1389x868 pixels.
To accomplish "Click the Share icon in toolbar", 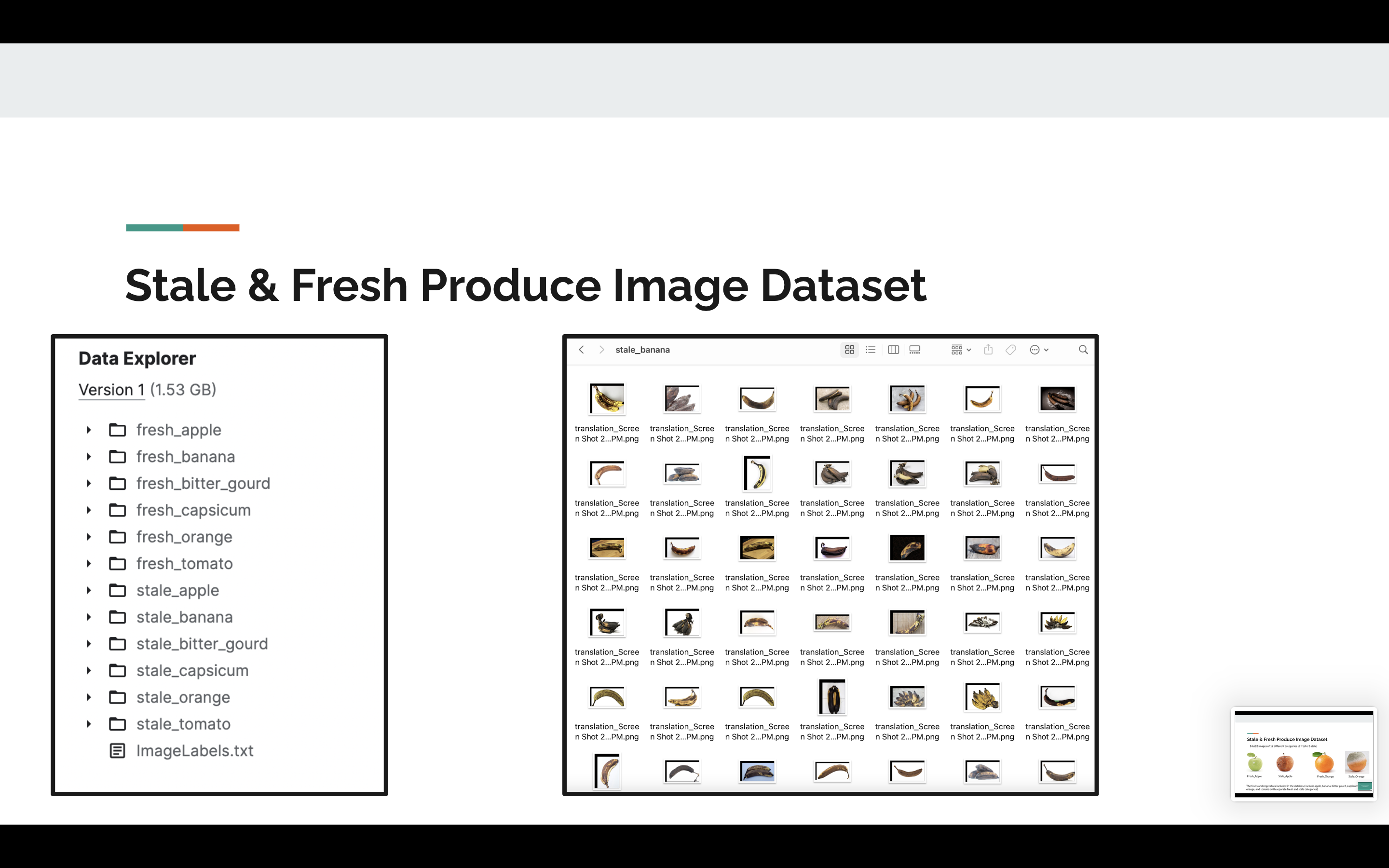I will (x=988, y=350).
